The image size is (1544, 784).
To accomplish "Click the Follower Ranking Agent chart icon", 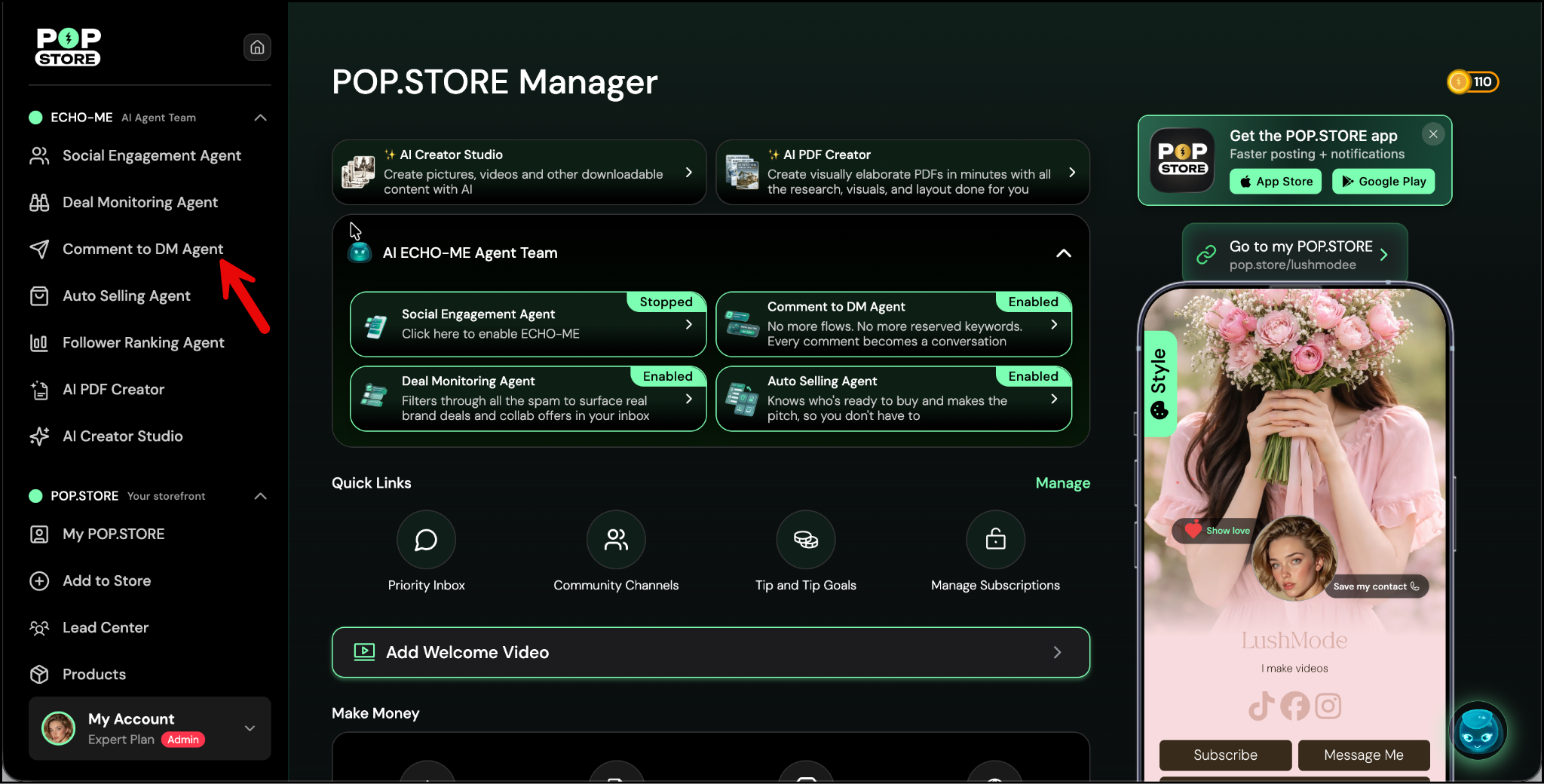I will [39, 342].
